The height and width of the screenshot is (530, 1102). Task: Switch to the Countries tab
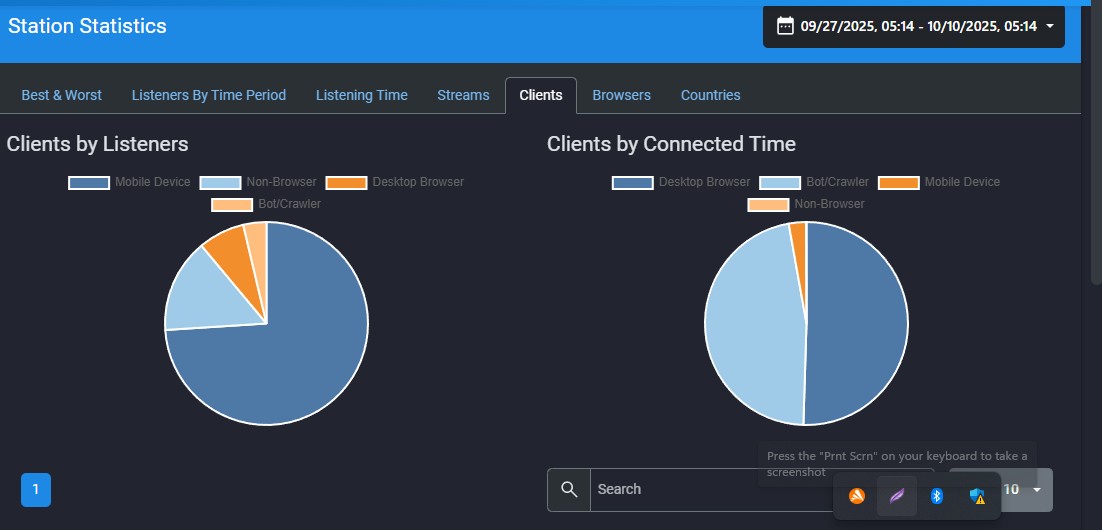(710, 95)
